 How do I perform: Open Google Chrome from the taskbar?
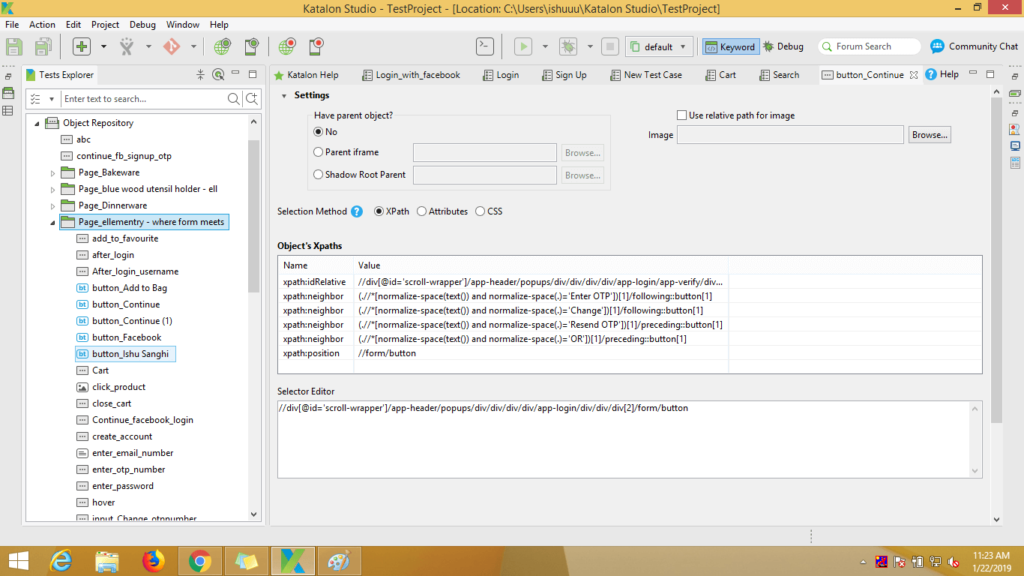point(200,561)
